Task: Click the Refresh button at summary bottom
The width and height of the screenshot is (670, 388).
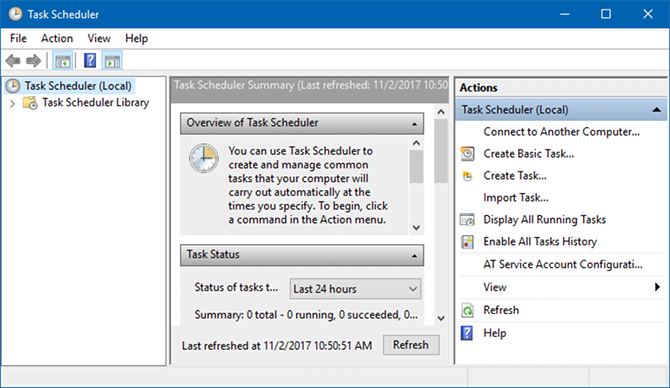Action: coord(411,345)
